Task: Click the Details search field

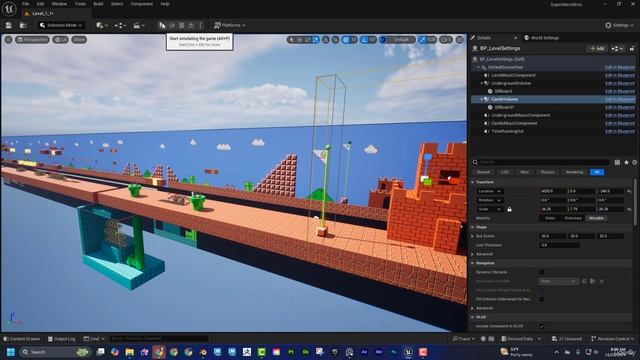Action: point(541,162)
